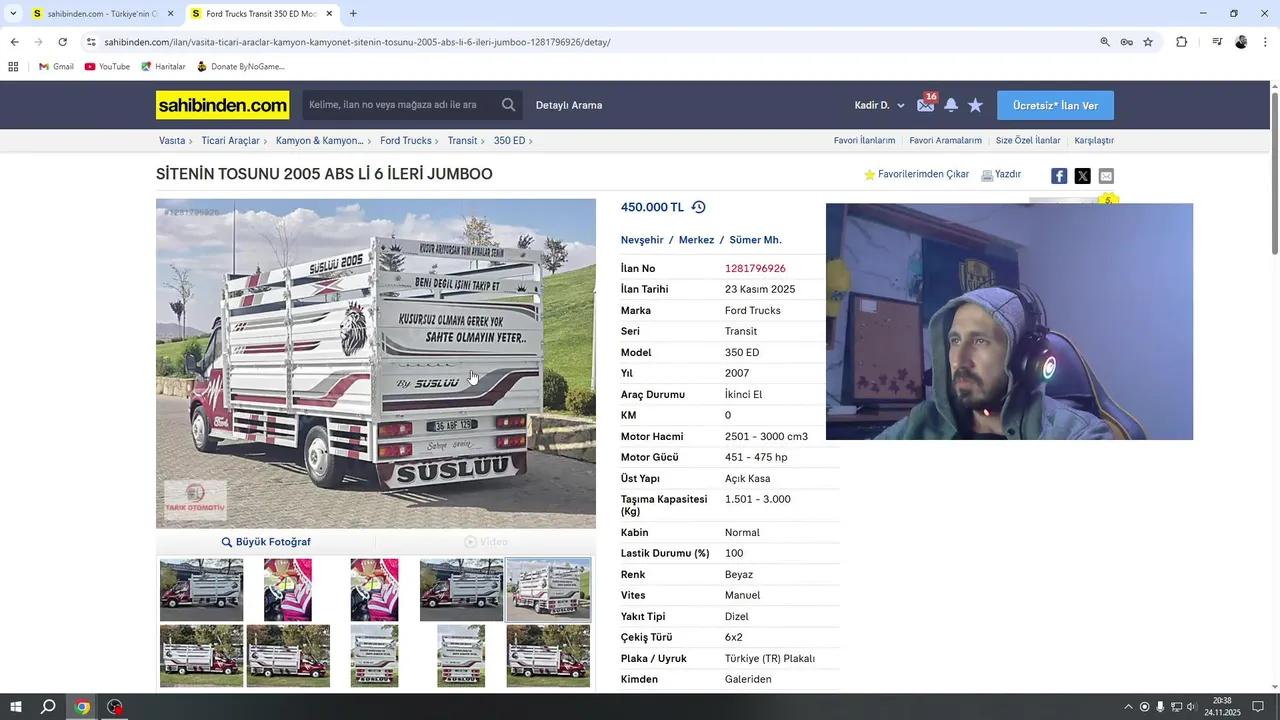This screenshot has width=1280, height=720.
Task: Open favorites star icon in header
Action: (x=975, y=105)
